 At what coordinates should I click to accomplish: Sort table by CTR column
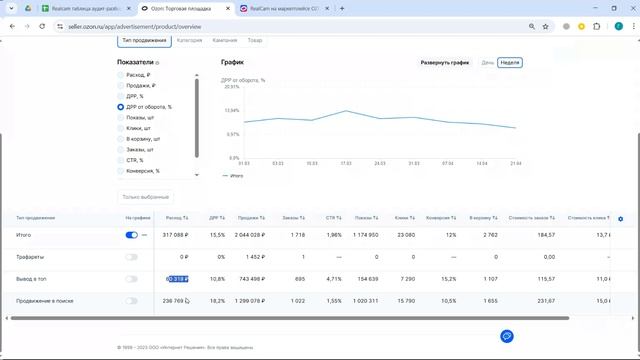coord(333,218)
